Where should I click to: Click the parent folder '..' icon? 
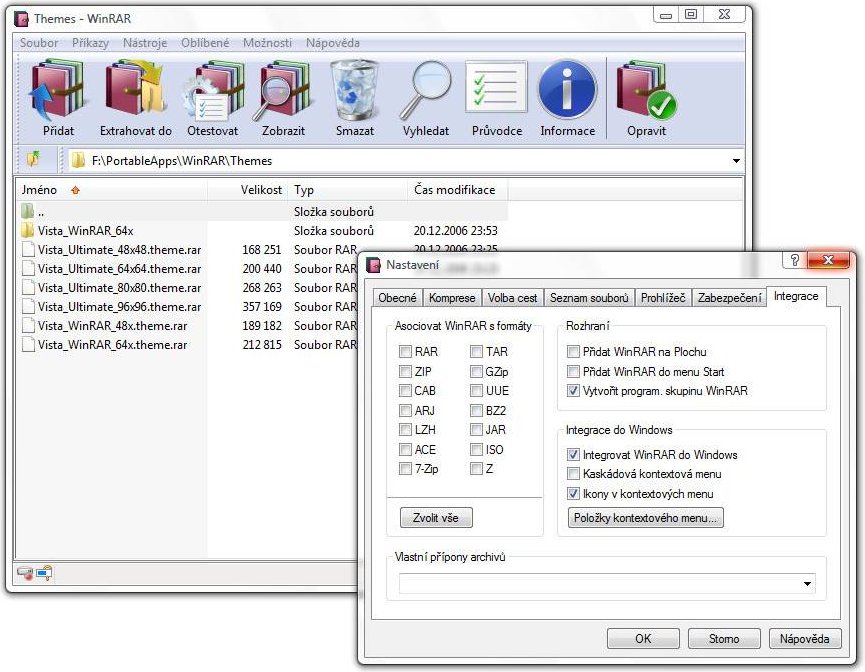(28, 211)
